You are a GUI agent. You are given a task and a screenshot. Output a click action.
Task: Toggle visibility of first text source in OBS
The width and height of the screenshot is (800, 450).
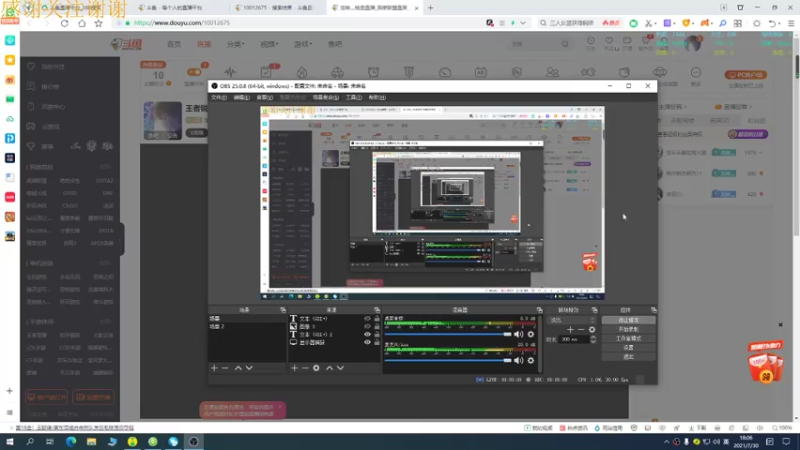pos(367,318)
